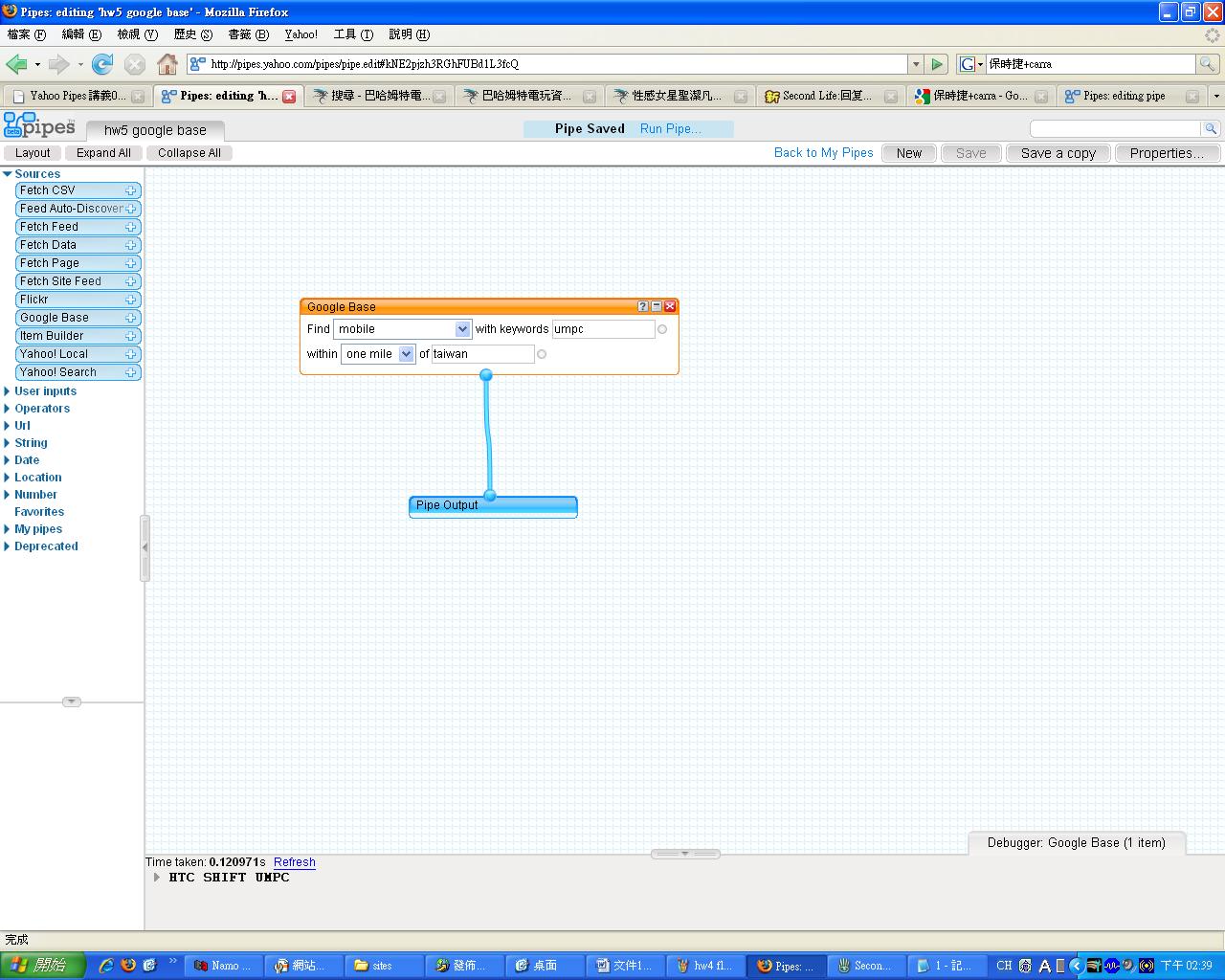Add the Fetch CSV module with its plus icon
Viewport: 1225px width, 980px height.
pos(131,190)
